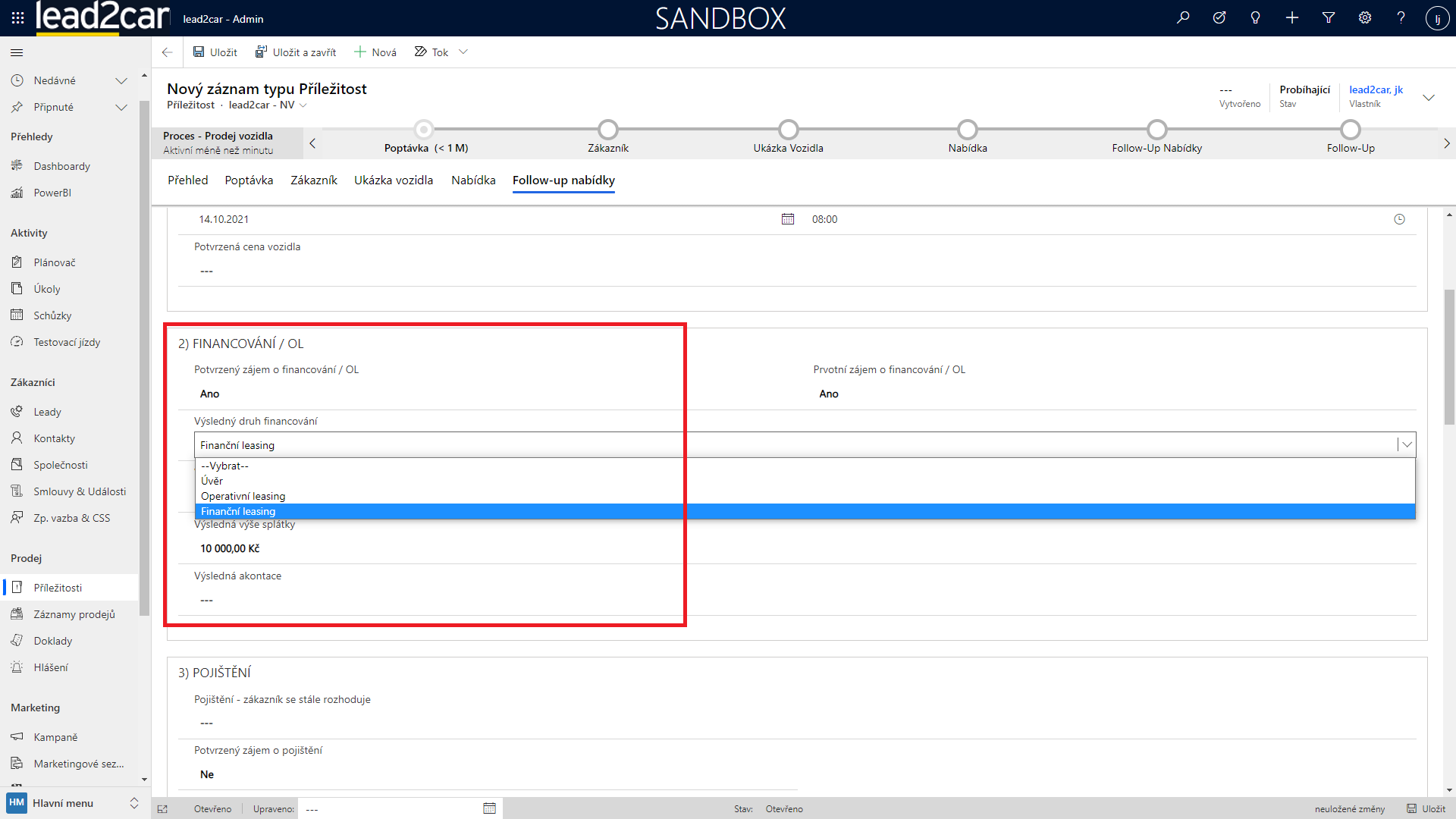Collapse the navigation hamburger menu
Image resolution: width=1456 pixels, height=819 pixels.
17,52
